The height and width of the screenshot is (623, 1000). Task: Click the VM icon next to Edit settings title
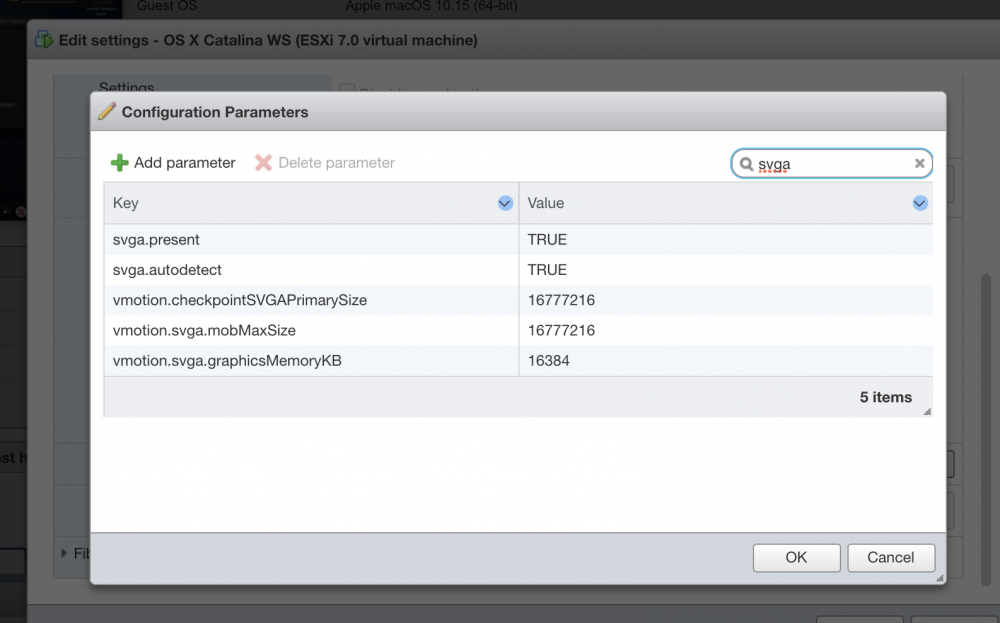point(44,40)
